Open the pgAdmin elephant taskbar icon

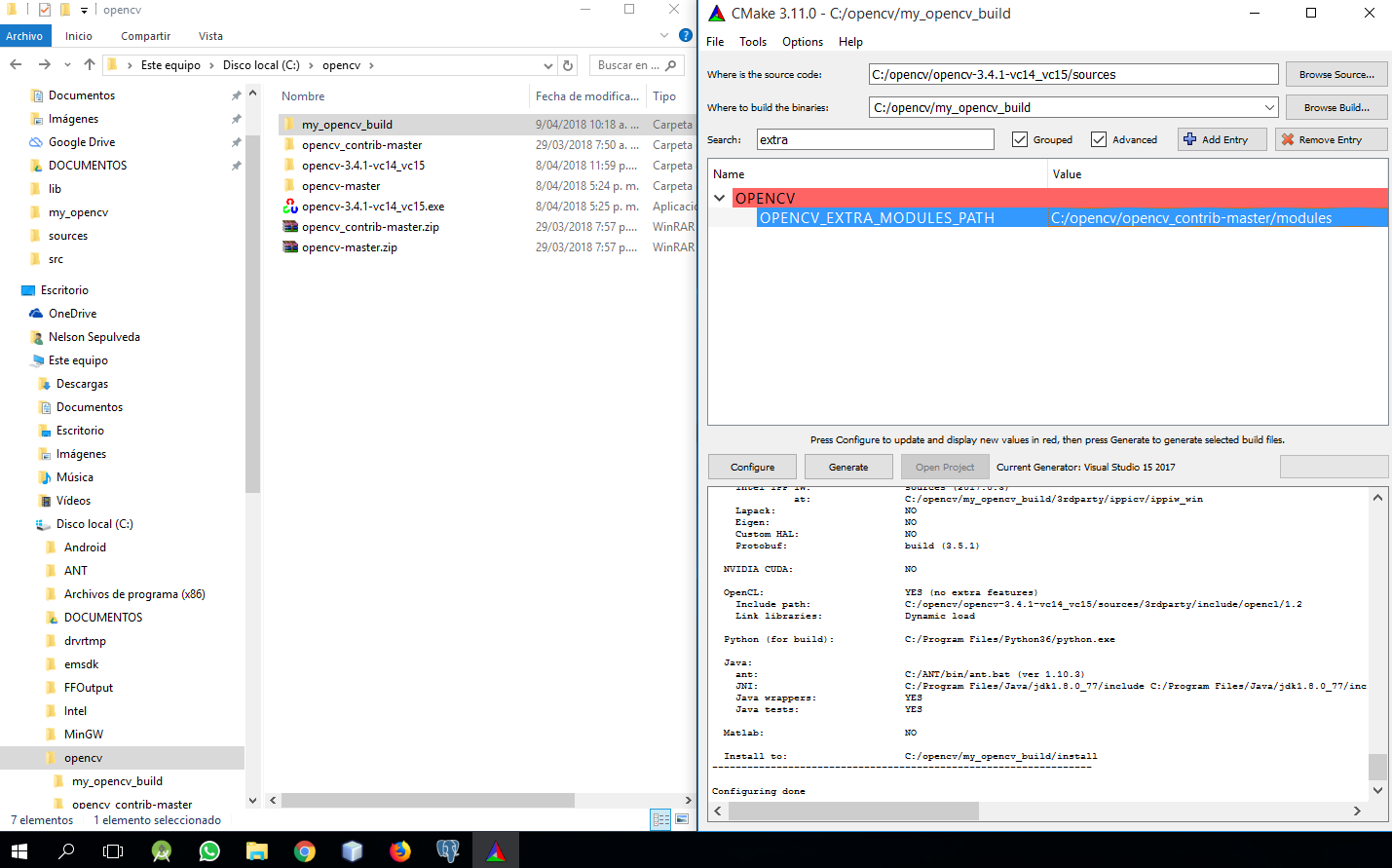(448, 851)
